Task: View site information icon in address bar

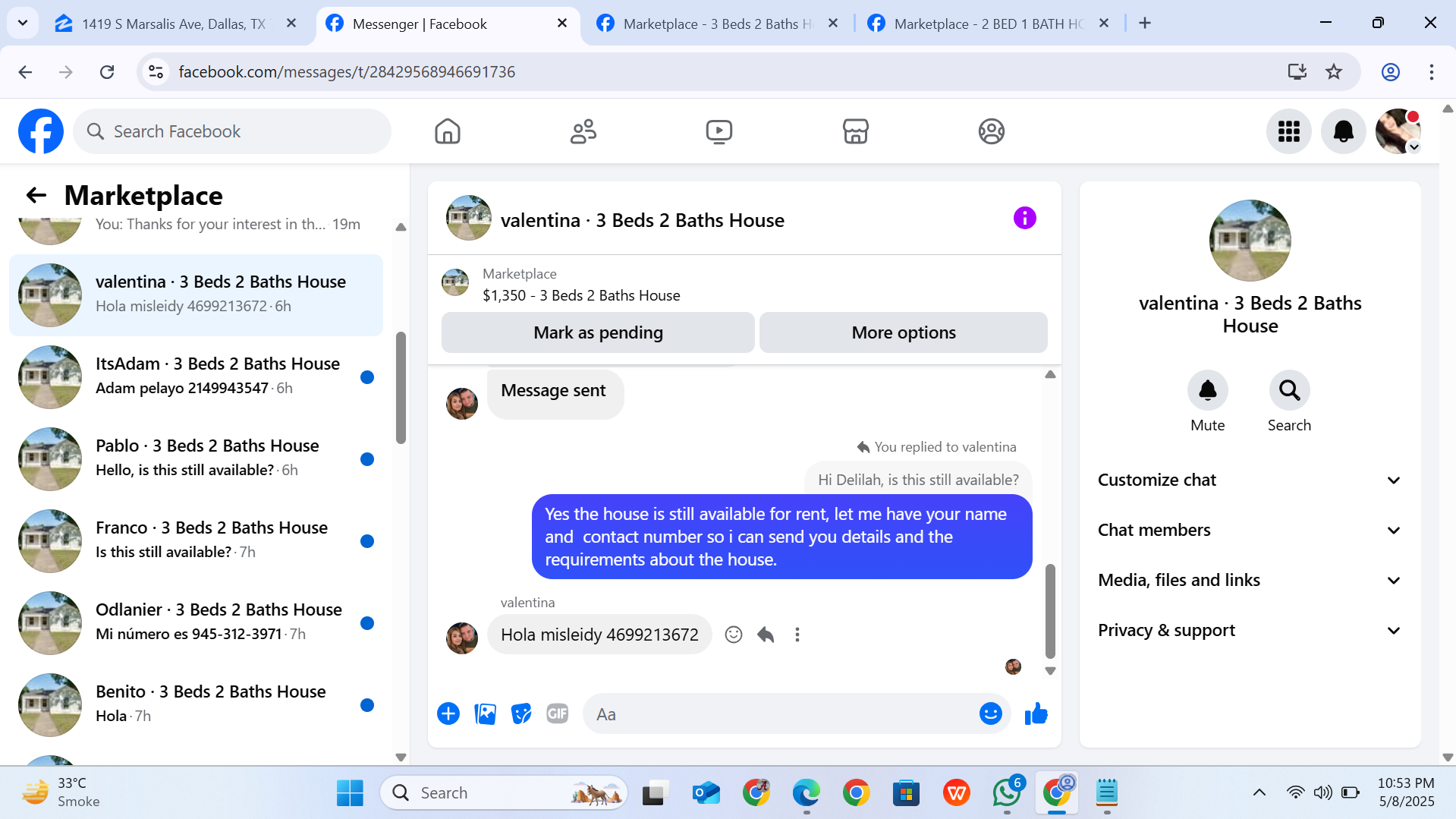Action: point(156,71)
